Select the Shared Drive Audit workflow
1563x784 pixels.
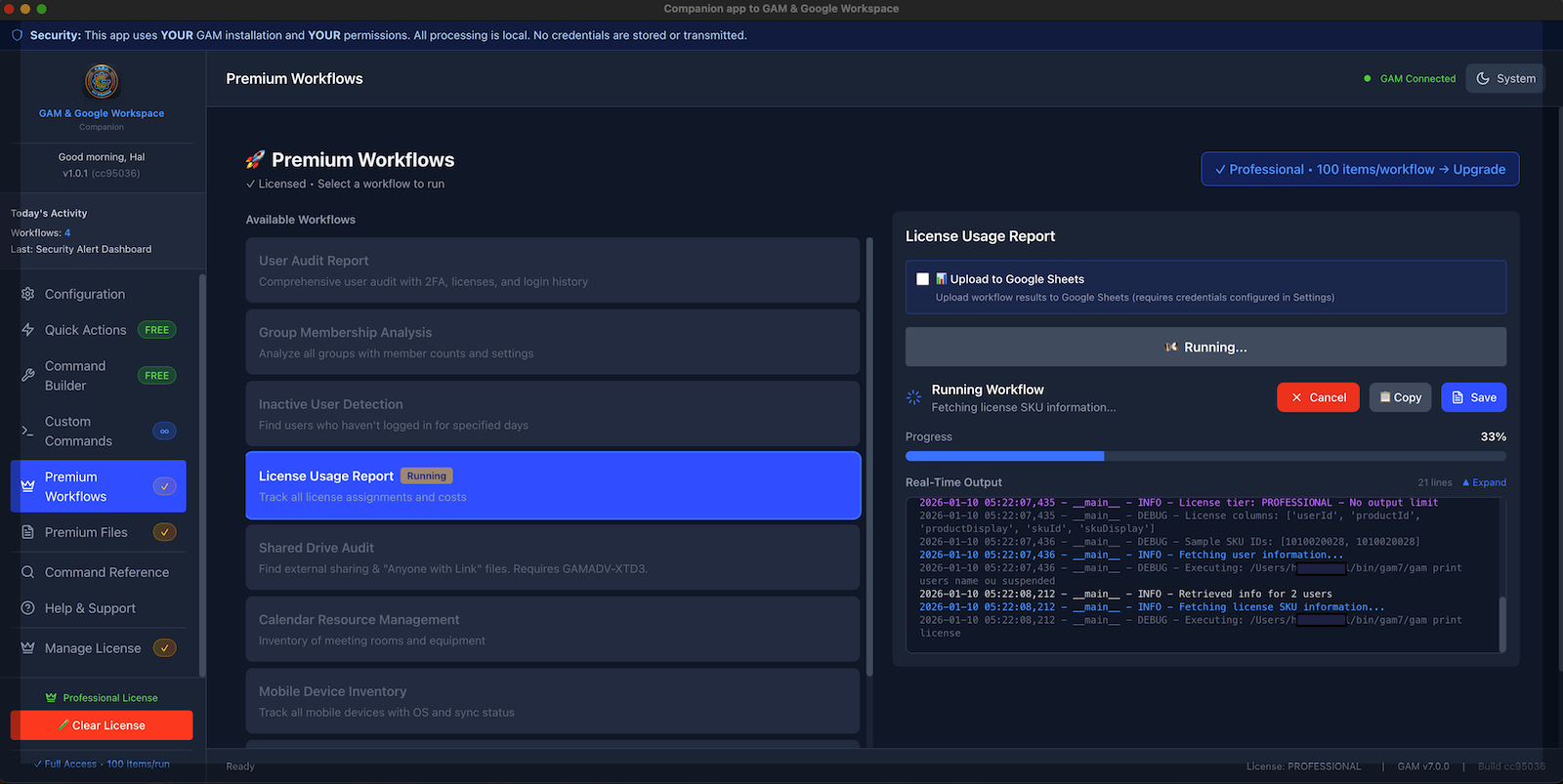[x=553, y=557]
